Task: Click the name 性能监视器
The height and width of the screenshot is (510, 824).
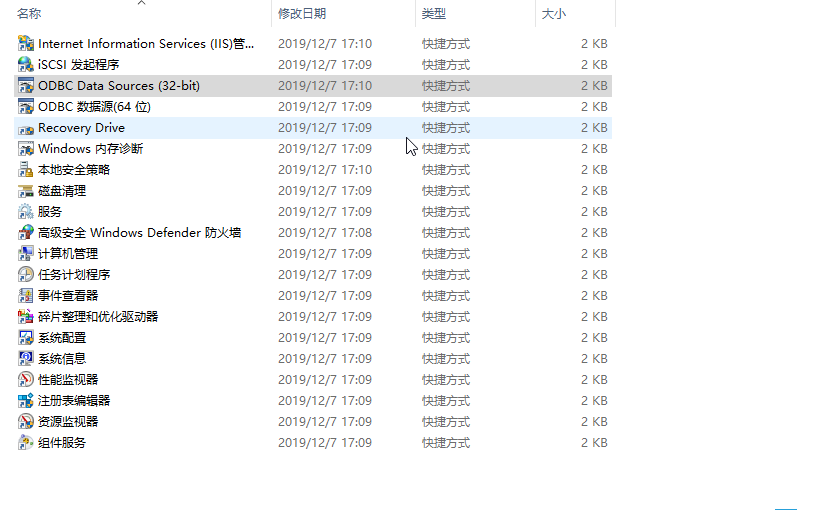Action: [68, 380]
